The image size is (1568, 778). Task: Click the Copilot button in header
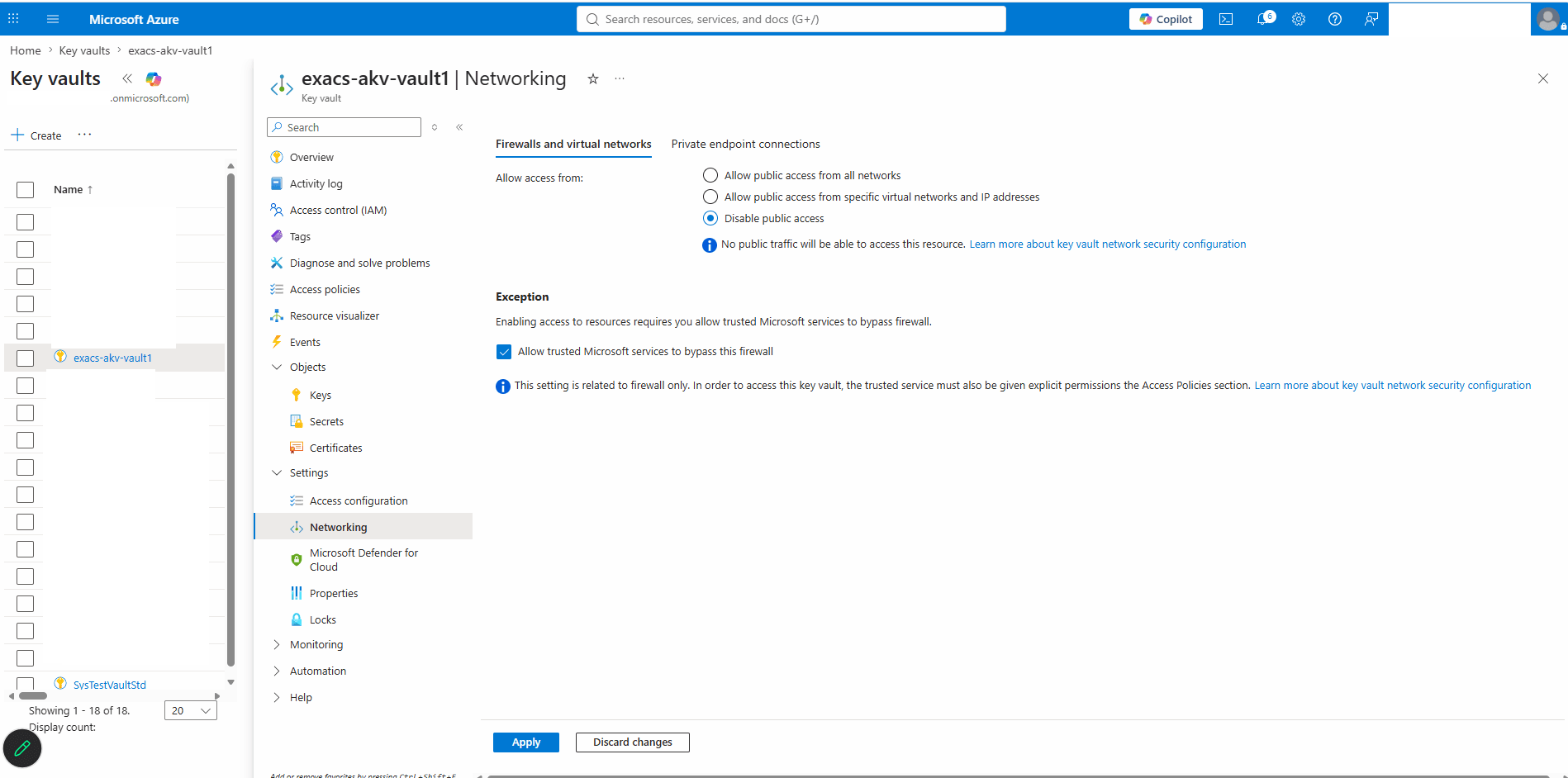pos(1166,19)
